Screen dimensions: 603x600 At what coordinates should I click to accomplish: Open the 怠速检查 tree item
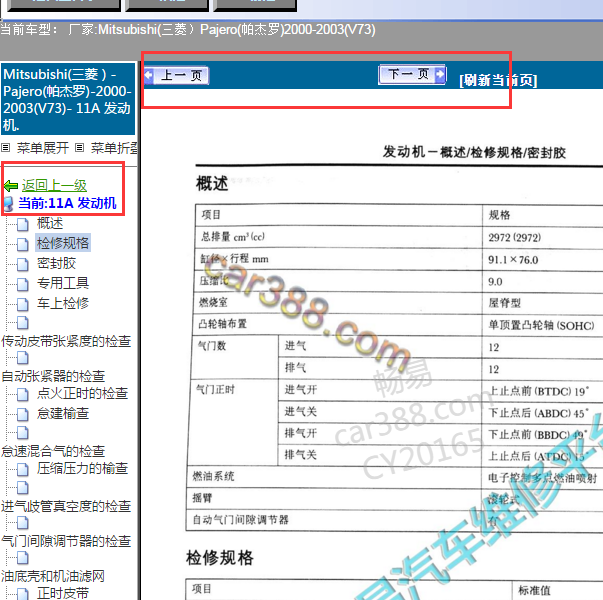point(63,413)
